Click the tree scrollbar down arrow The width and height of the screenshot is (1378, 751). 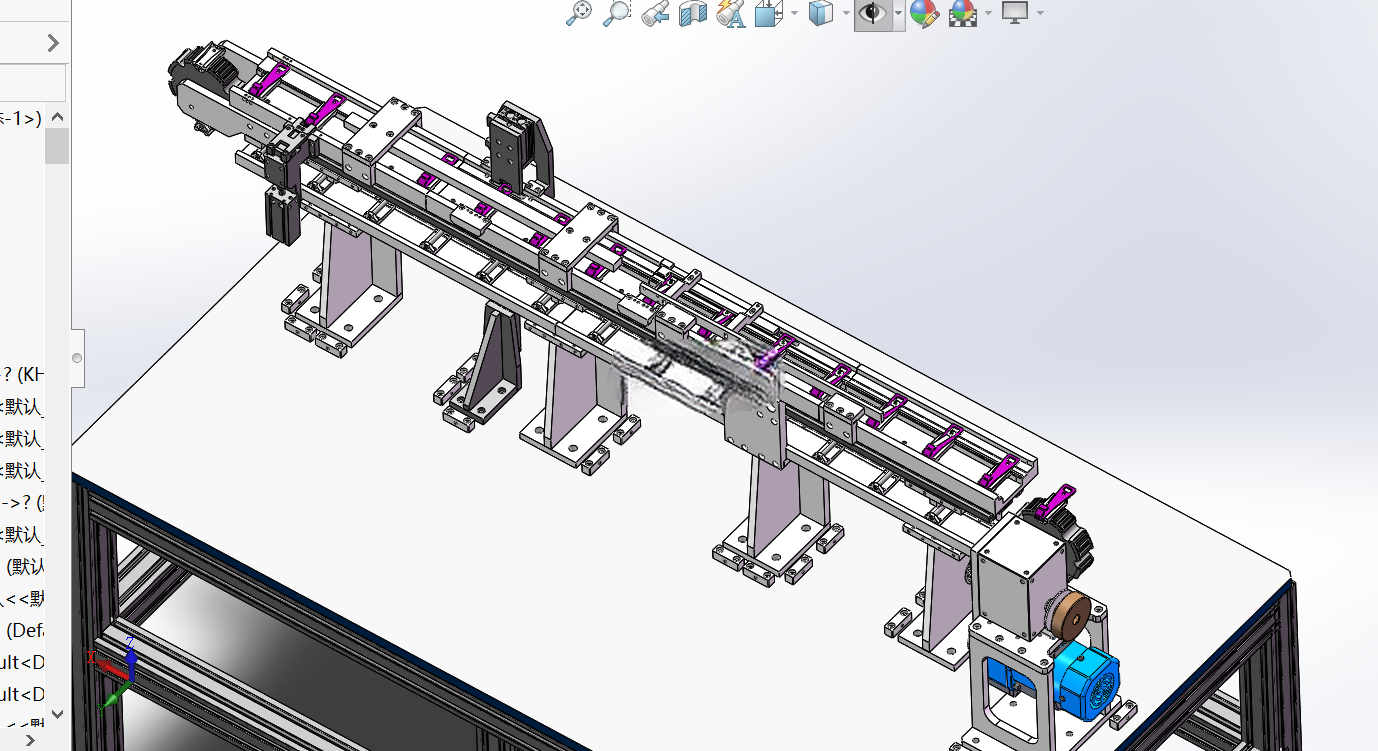[x=57, y=714]
